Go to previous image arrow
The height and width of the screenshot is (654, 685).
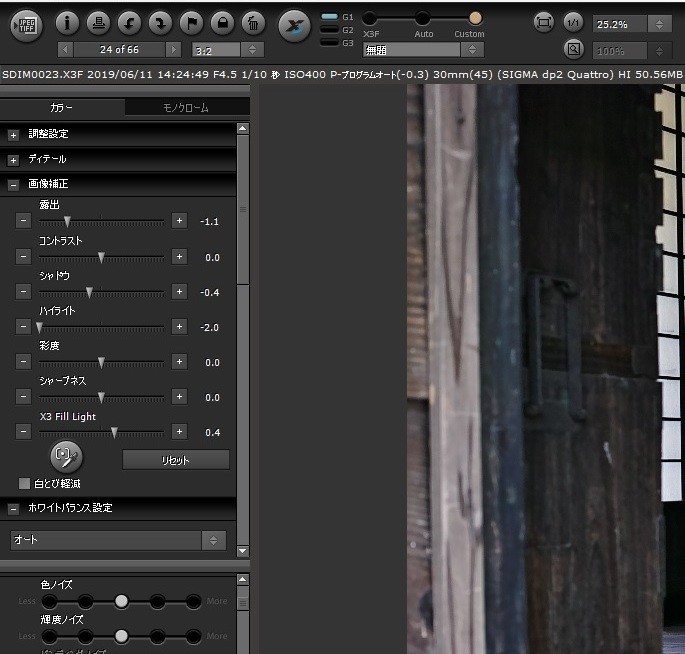click(65, 49)
